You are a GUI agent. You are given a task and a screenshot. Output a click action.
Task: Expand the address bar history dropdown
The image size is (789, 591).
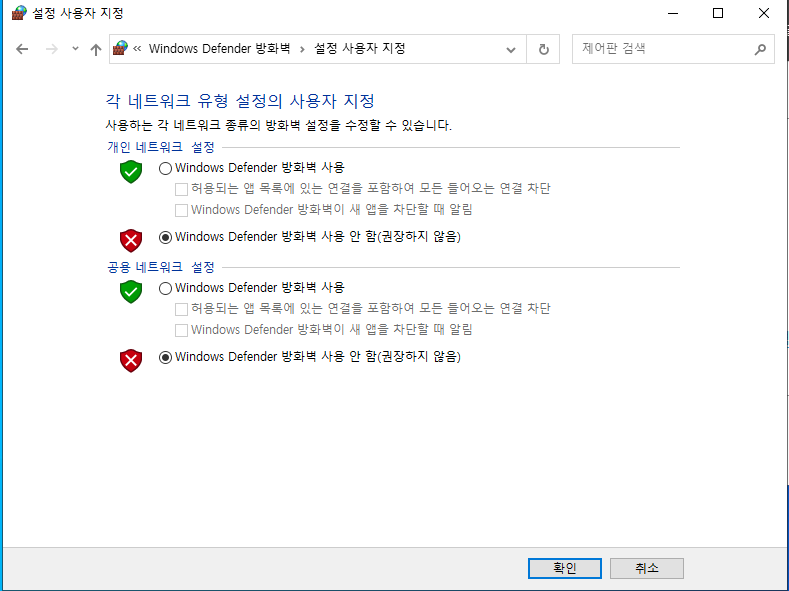(511, 49)
